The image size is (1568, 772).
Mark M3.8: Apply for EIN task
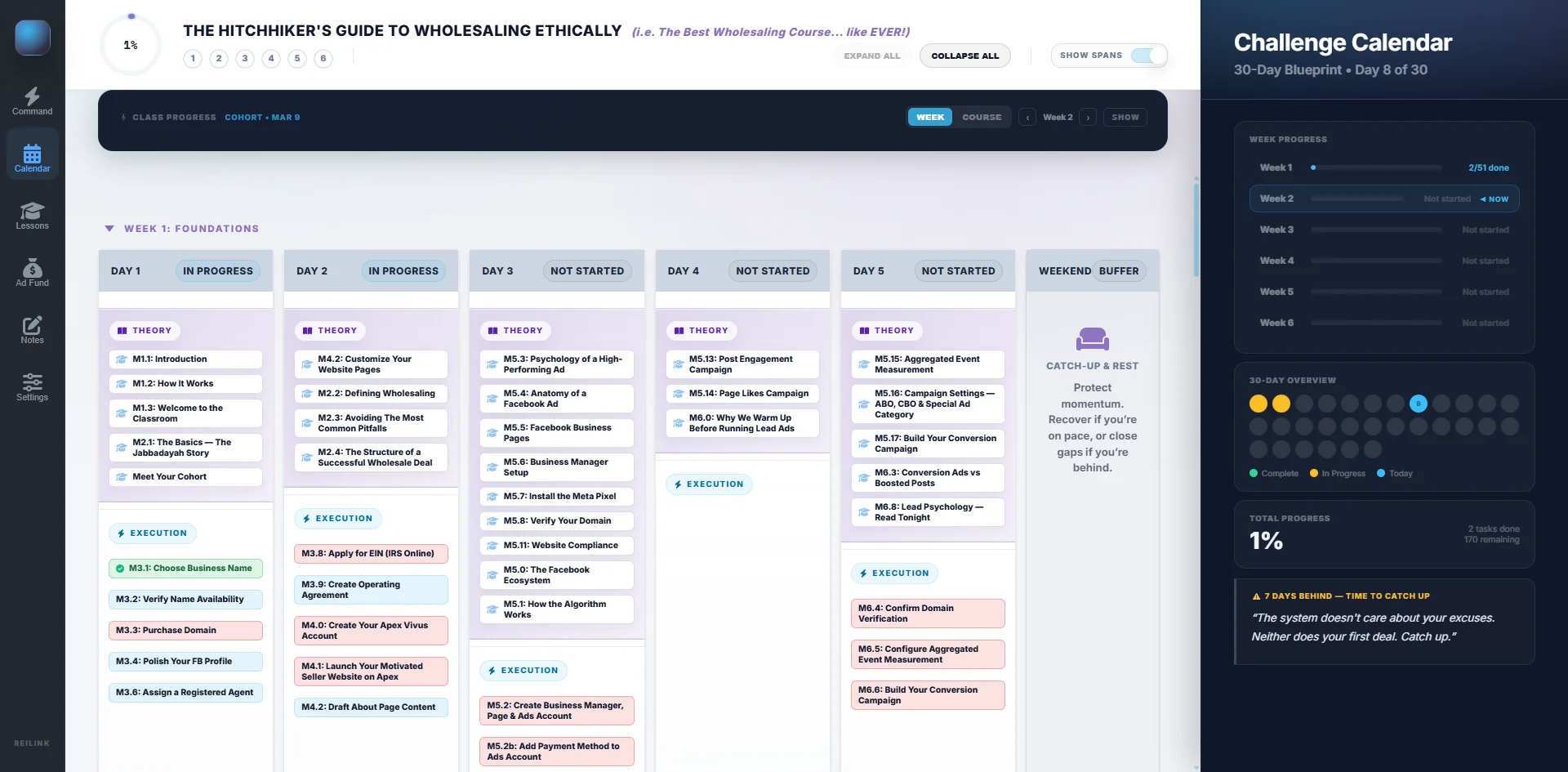pyautogui.click(x=371, y=554)
